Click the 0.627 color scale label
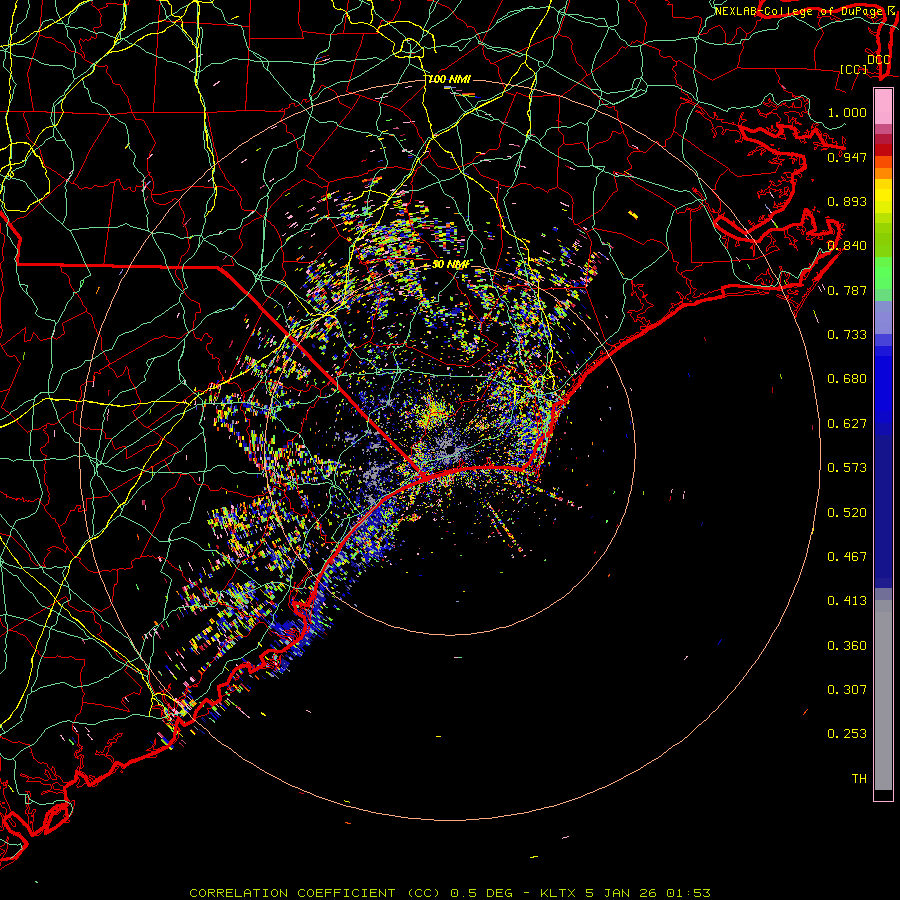This screenshot has width=900, height=900. tap(847, 424)
